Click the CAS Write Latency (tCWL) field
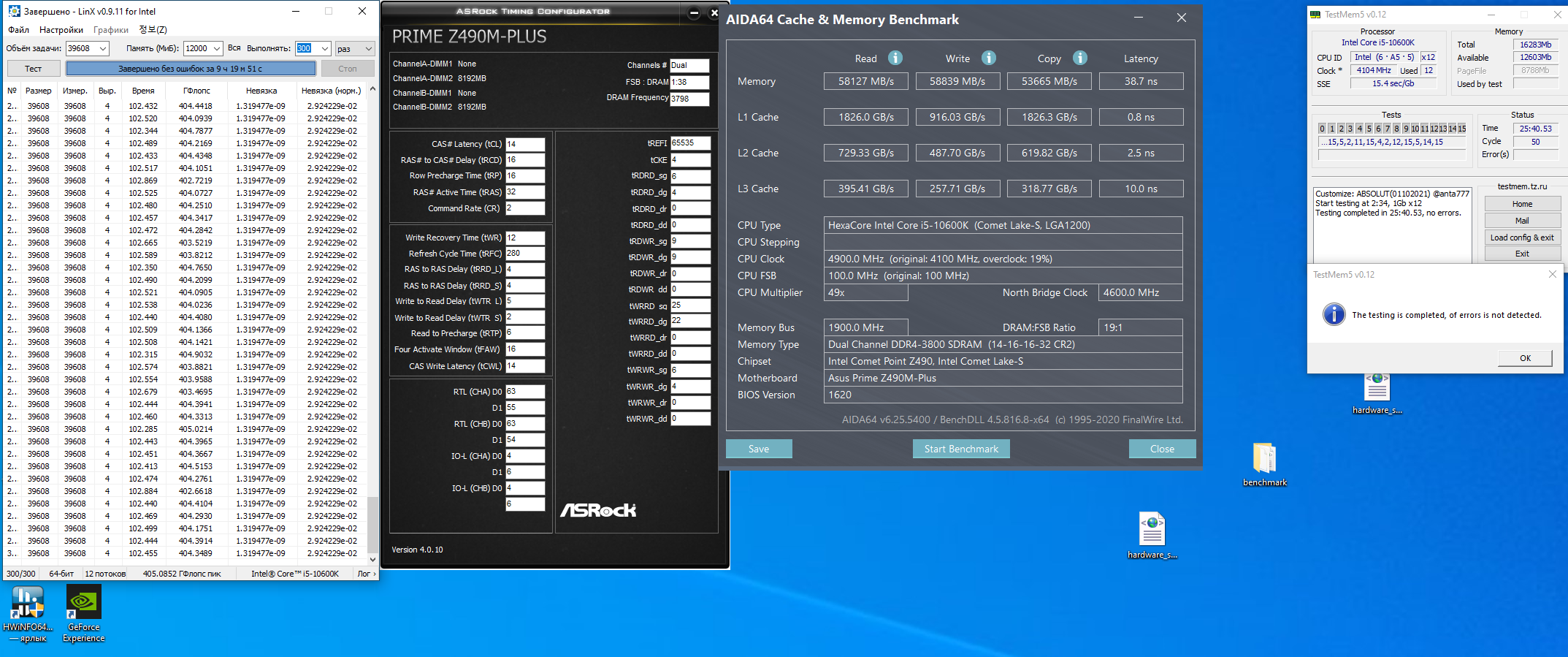 click(x=525, y=366)
